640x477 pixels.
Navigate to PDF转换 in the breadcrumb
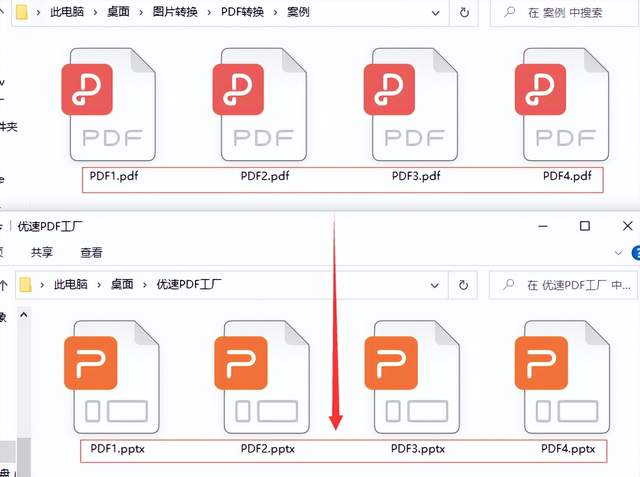[243, 13]
